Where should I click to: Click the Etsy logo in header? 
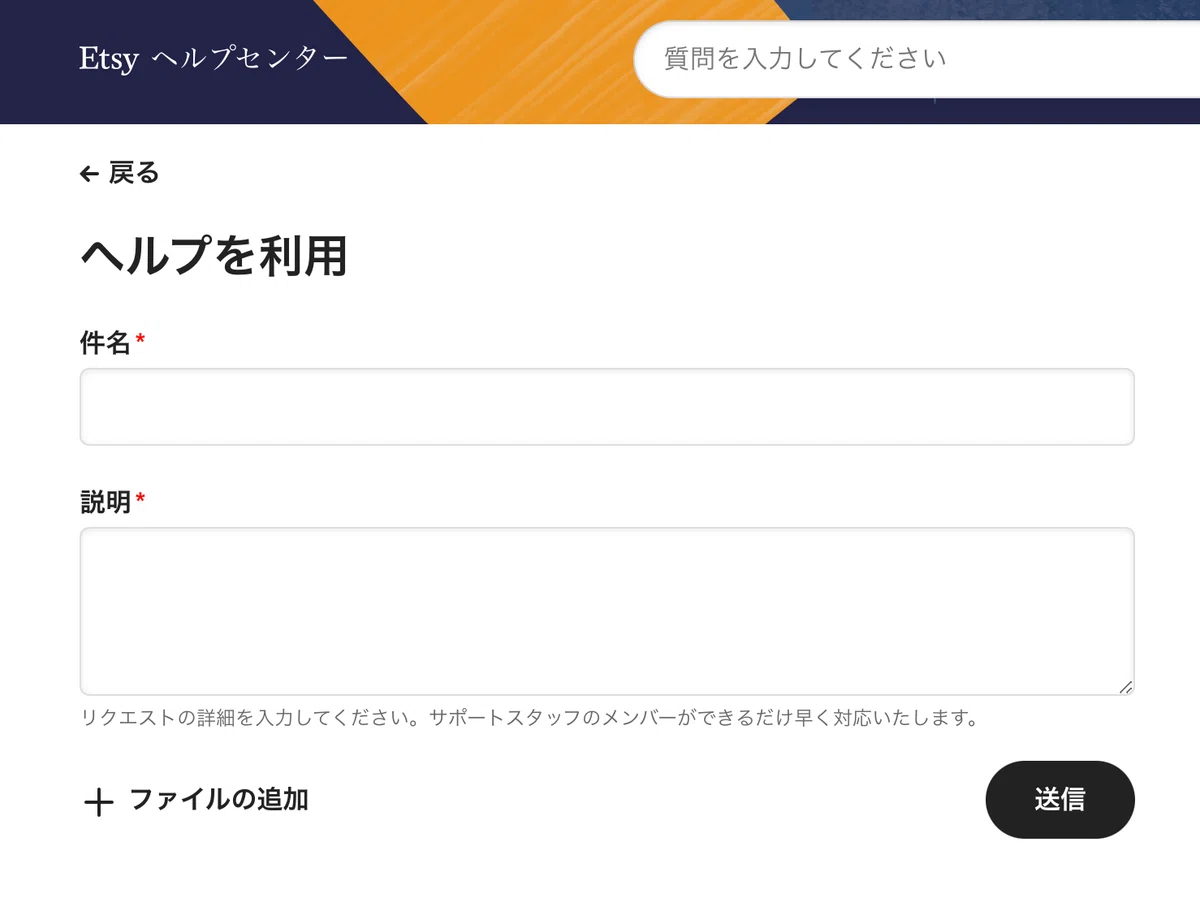tap(109, 59)
